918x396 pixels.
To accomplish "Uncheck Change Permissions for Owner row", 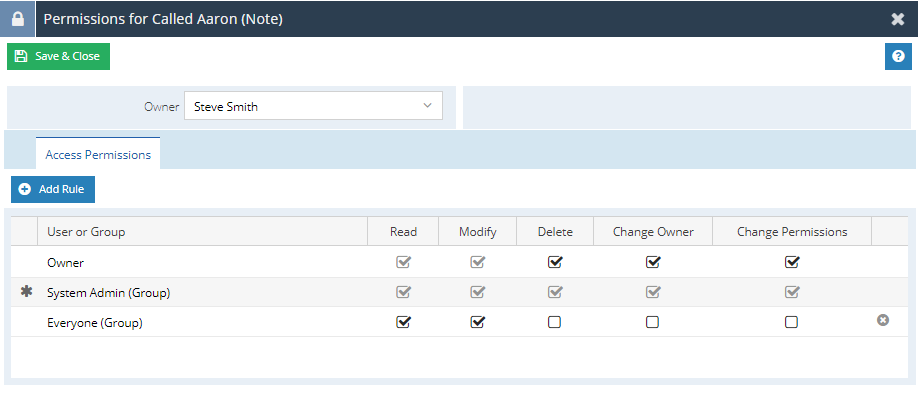I will pyautogui.click(x=792, y=262).
